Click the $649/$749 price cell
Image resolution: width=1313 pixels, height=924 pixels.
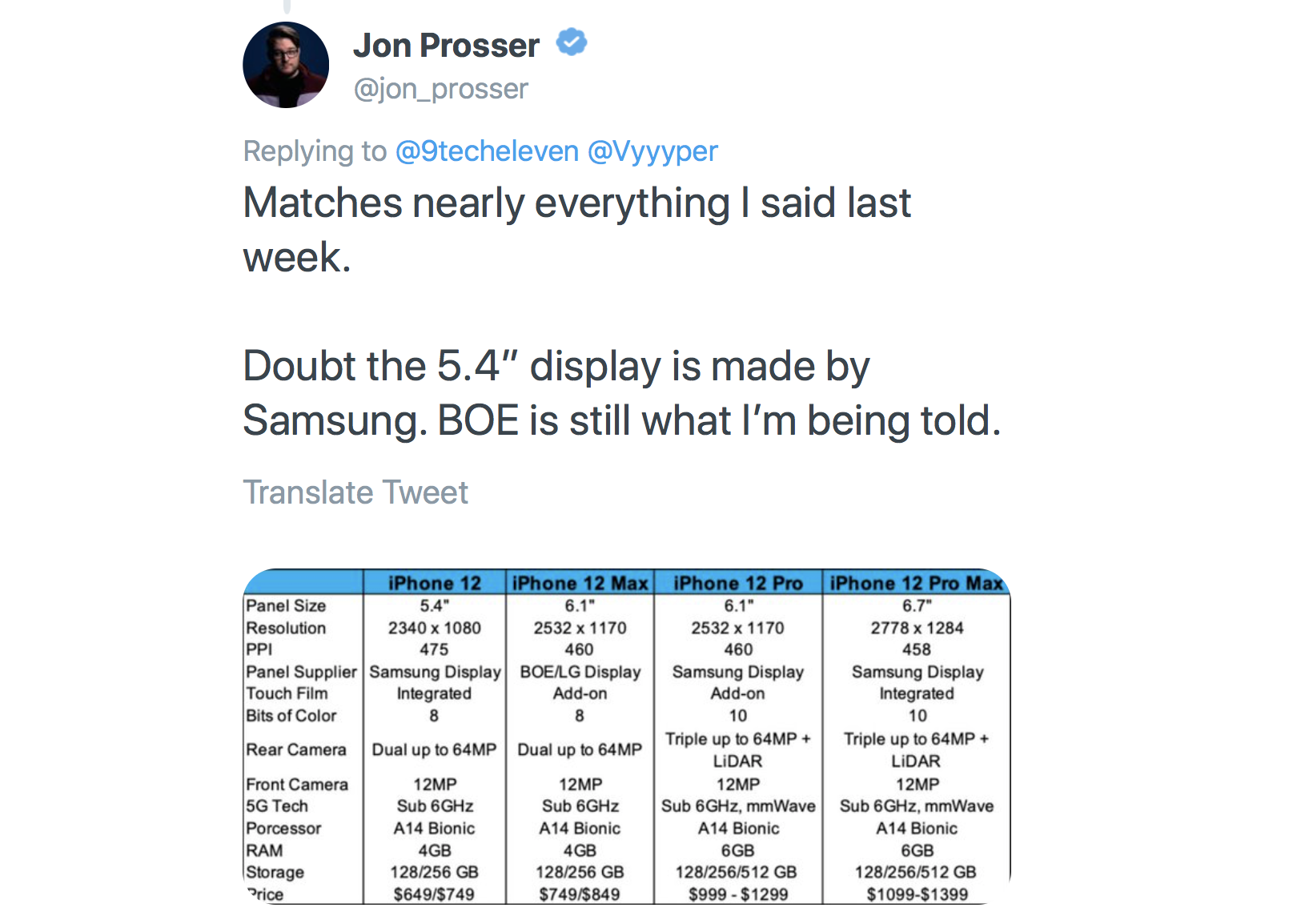(434, 894)
